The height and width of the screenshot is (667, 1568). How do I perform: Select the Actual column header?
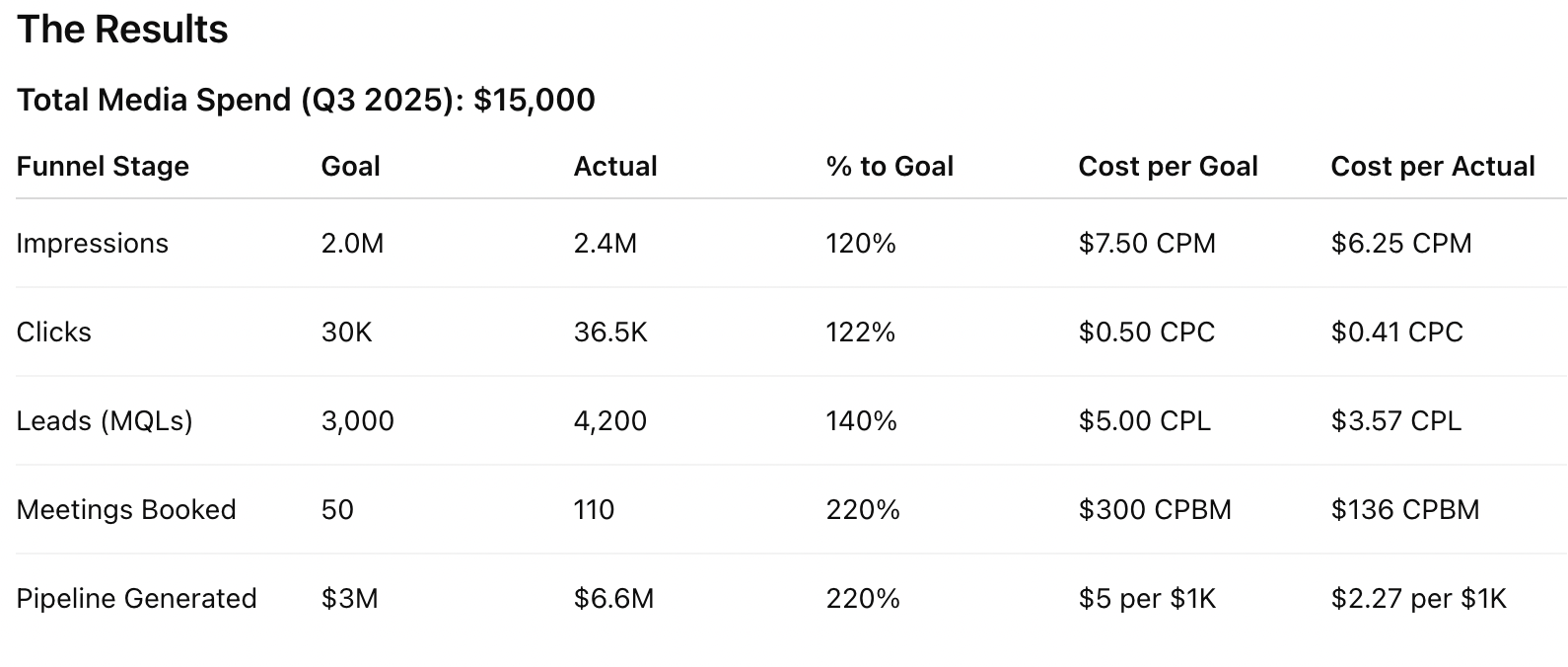[614, 166]
